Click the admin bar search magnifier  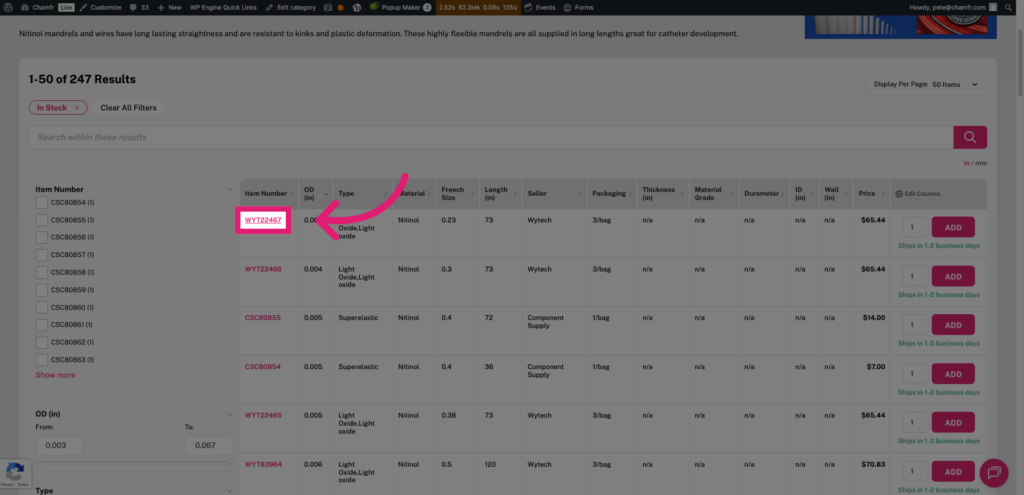[1010, 7]
